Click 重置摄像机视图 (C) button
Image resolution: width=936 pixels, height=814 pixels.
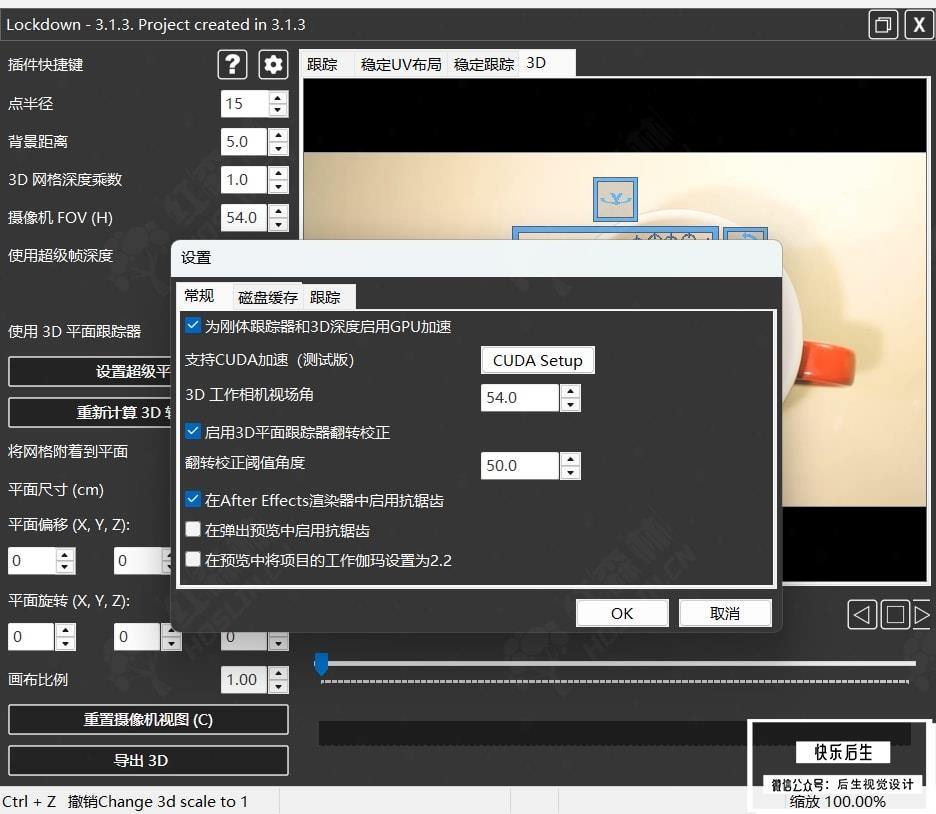[148, 720]
